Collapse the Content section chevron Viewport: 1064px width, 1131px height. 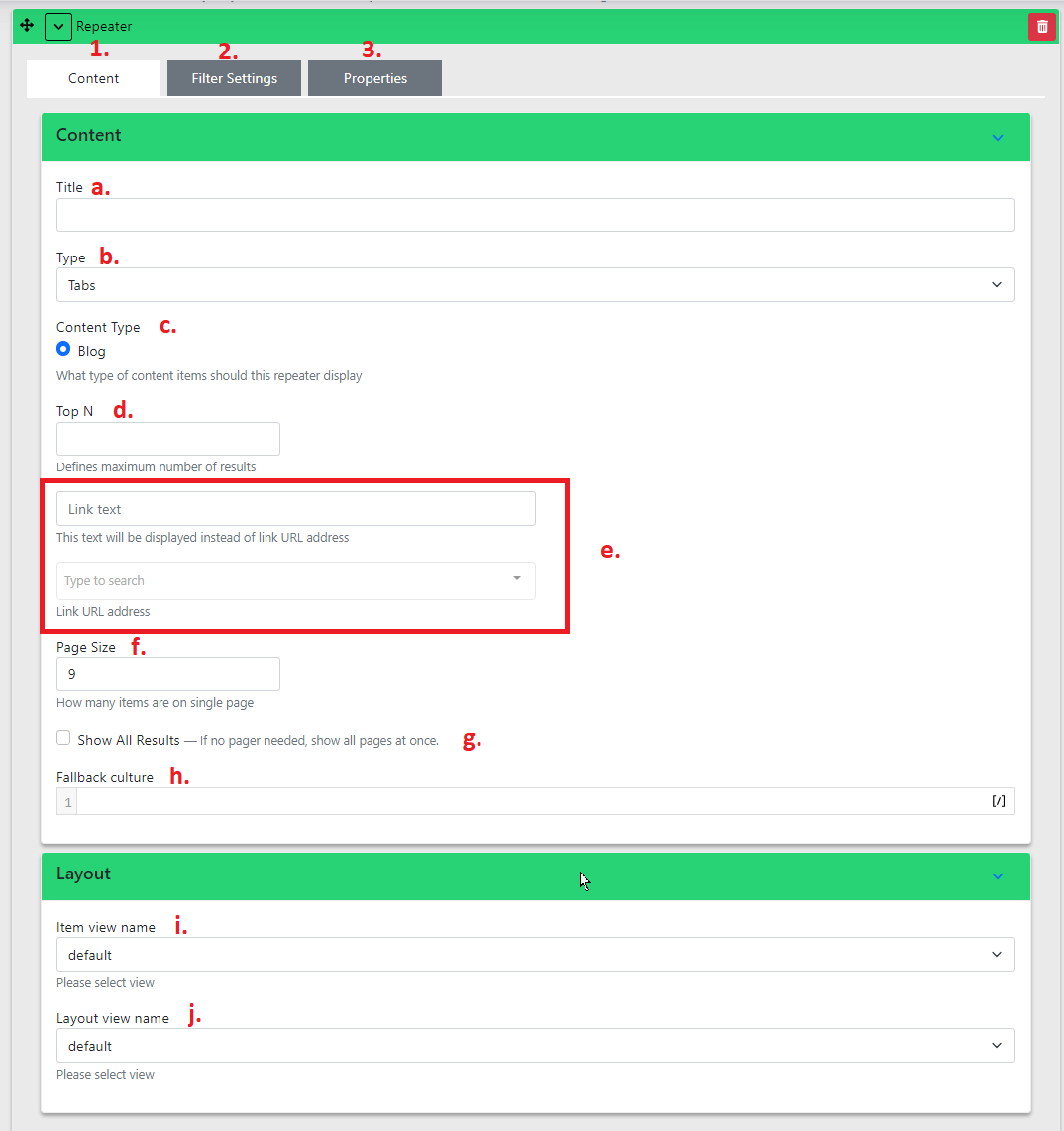tap(998, 137)
